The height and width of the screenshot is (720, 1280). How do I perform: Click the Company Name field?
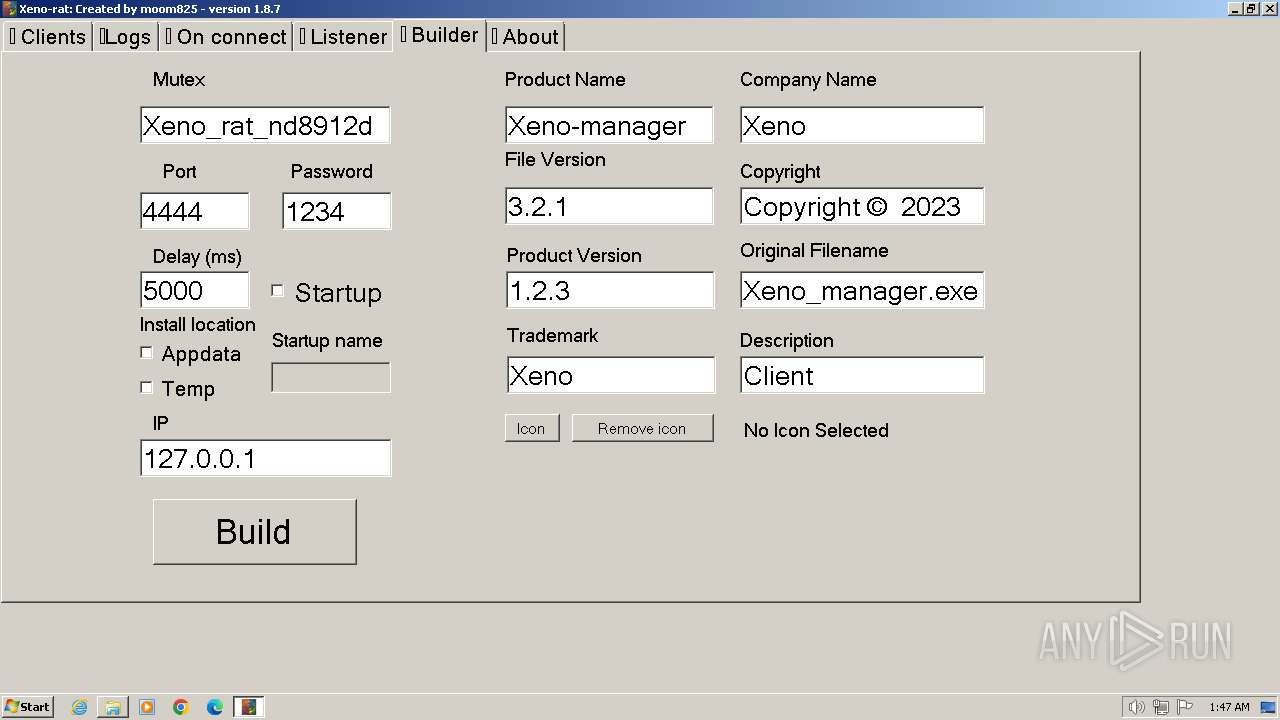(x=862, y=125)
